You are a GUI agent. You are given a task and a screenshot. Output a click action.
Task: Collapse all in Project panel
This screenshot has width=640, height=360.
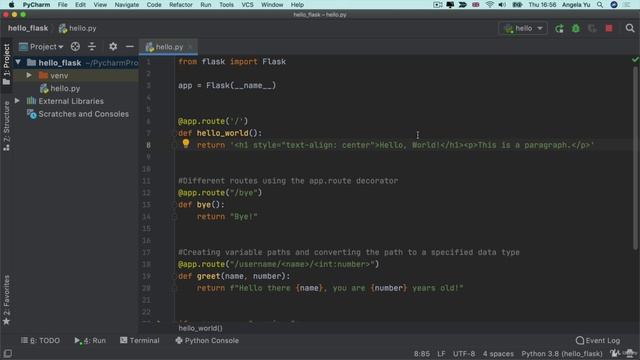[x=92, y=47]
